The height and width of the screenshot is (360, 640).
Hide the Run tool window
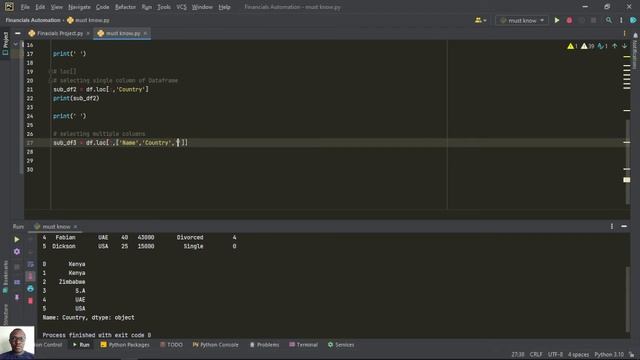tap(624, 227)
